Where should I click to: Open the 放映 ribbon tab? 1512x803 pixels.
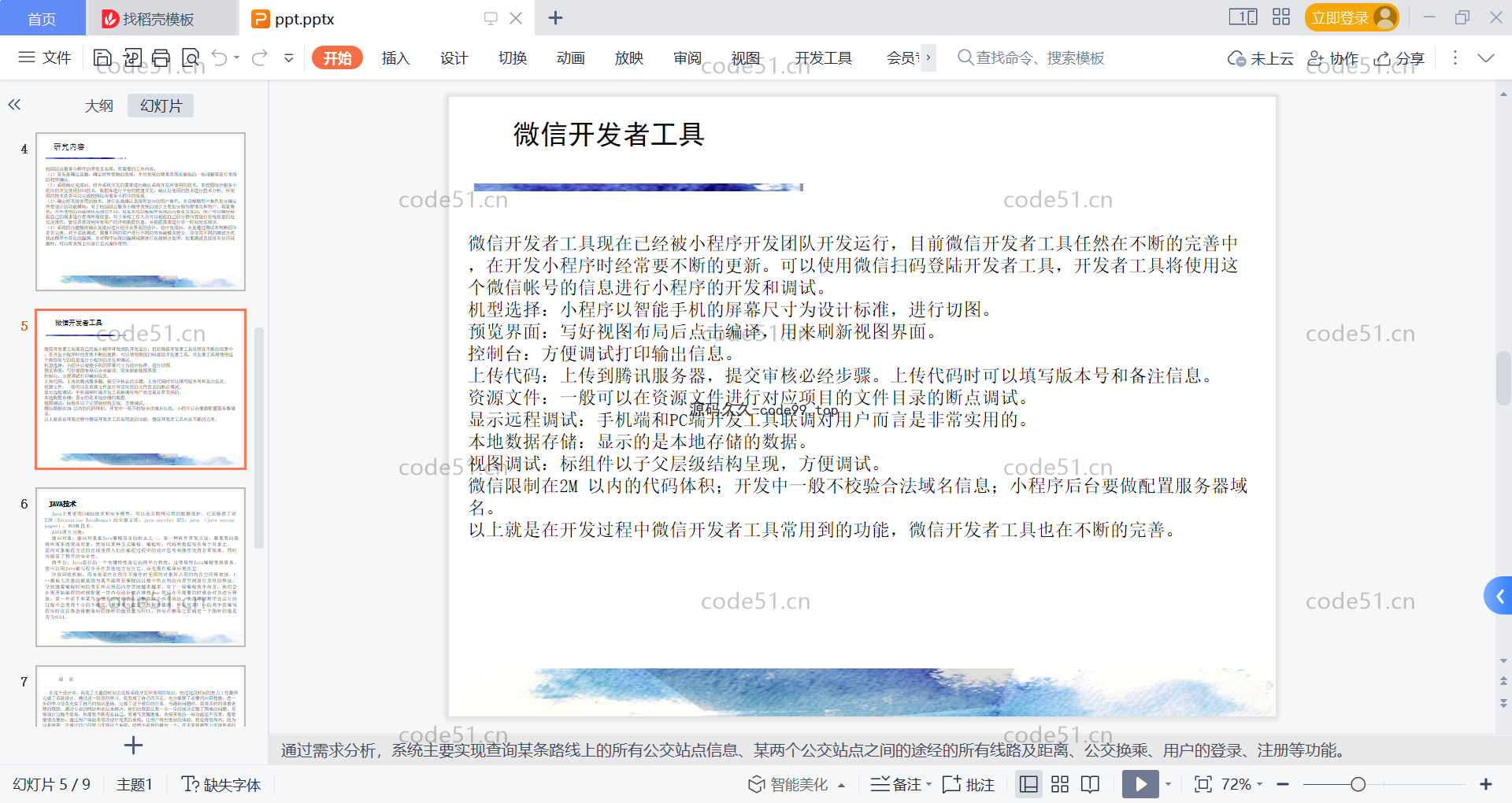coord(628,57)
